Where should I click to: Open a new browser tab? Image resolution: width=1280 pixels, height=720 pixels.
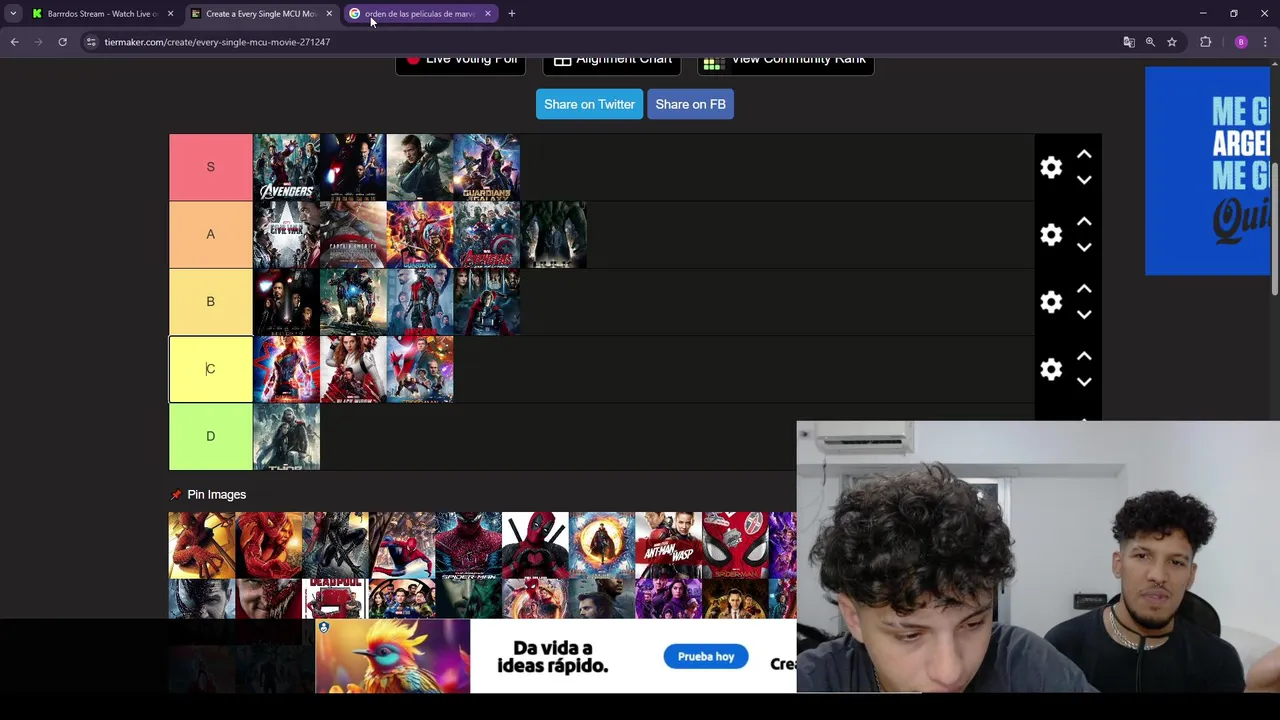click(511, 14)
